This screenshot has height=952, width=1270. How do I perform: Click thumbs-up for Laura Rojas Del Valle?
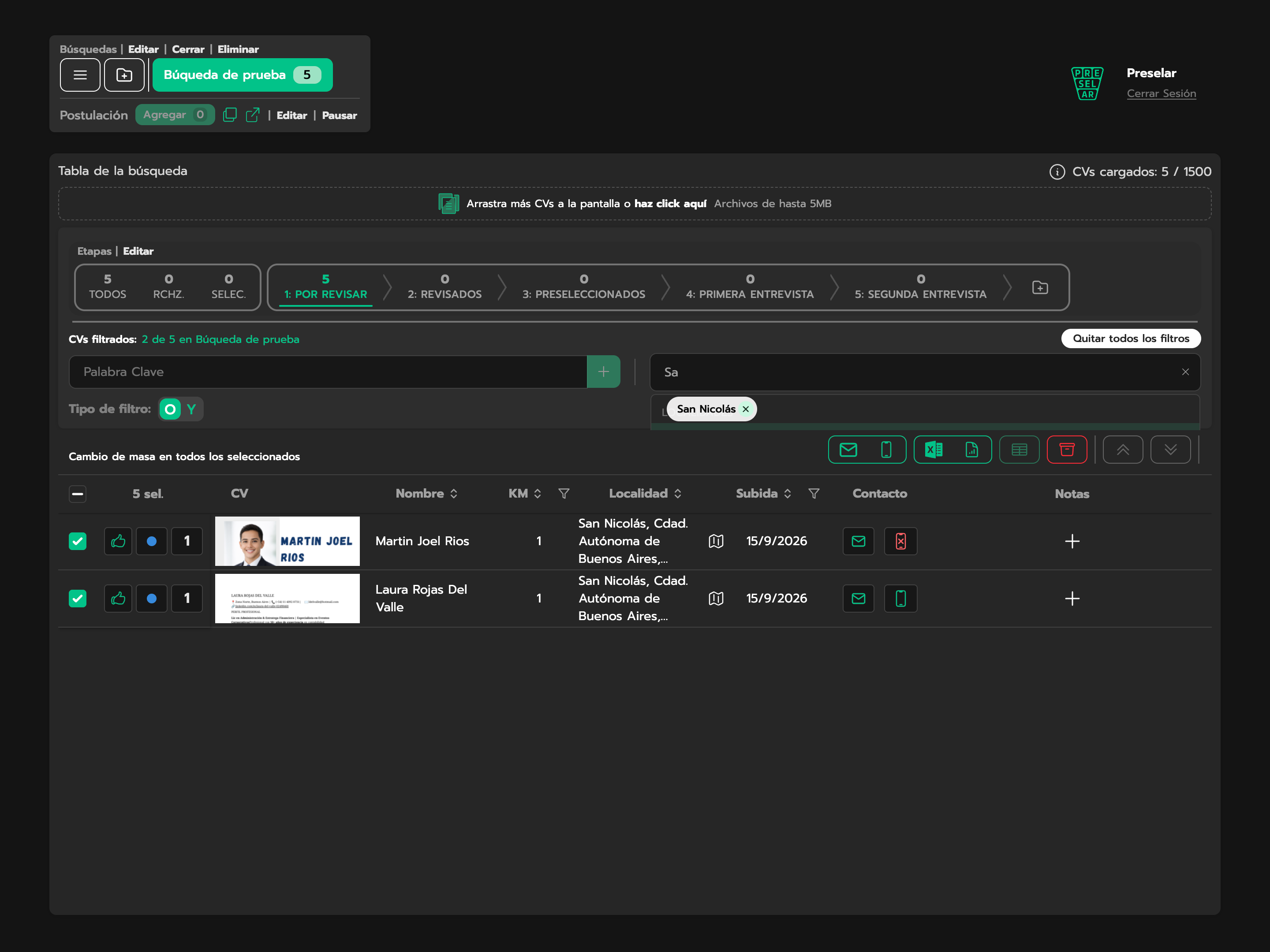pos(118,599)
